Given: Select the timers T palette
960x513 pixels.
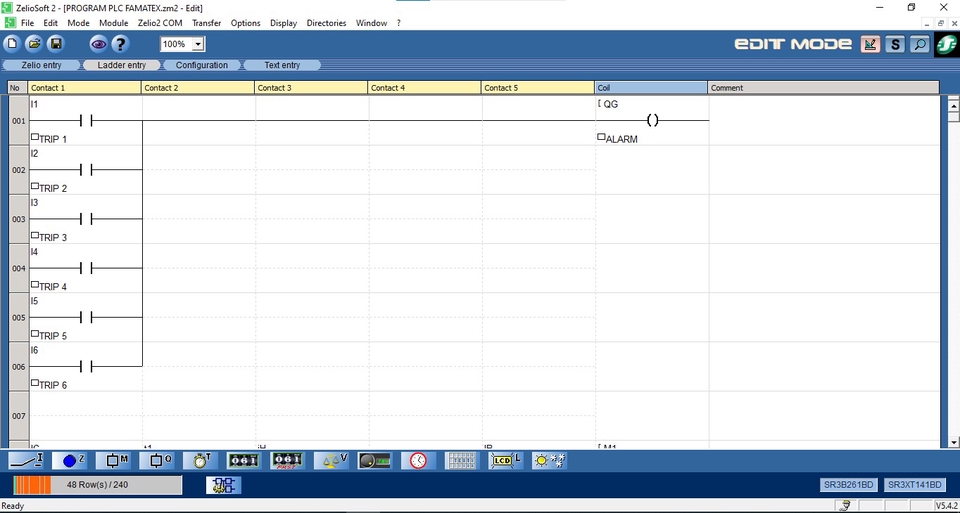Looking at the screenshot, I should (201, 460).
